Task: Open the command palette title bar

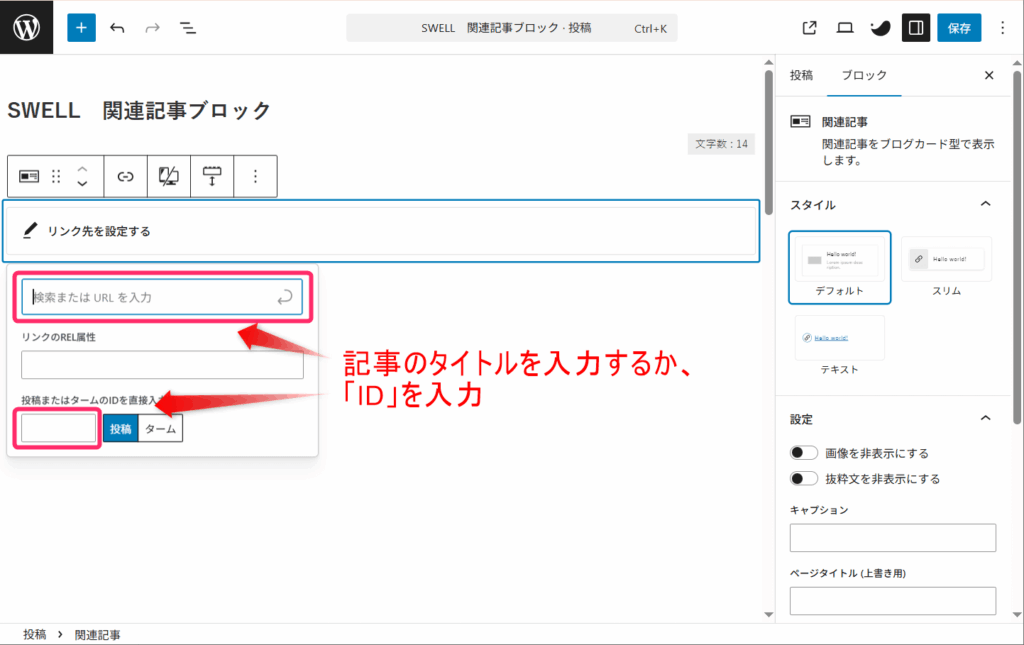Action: pos(511,28)
